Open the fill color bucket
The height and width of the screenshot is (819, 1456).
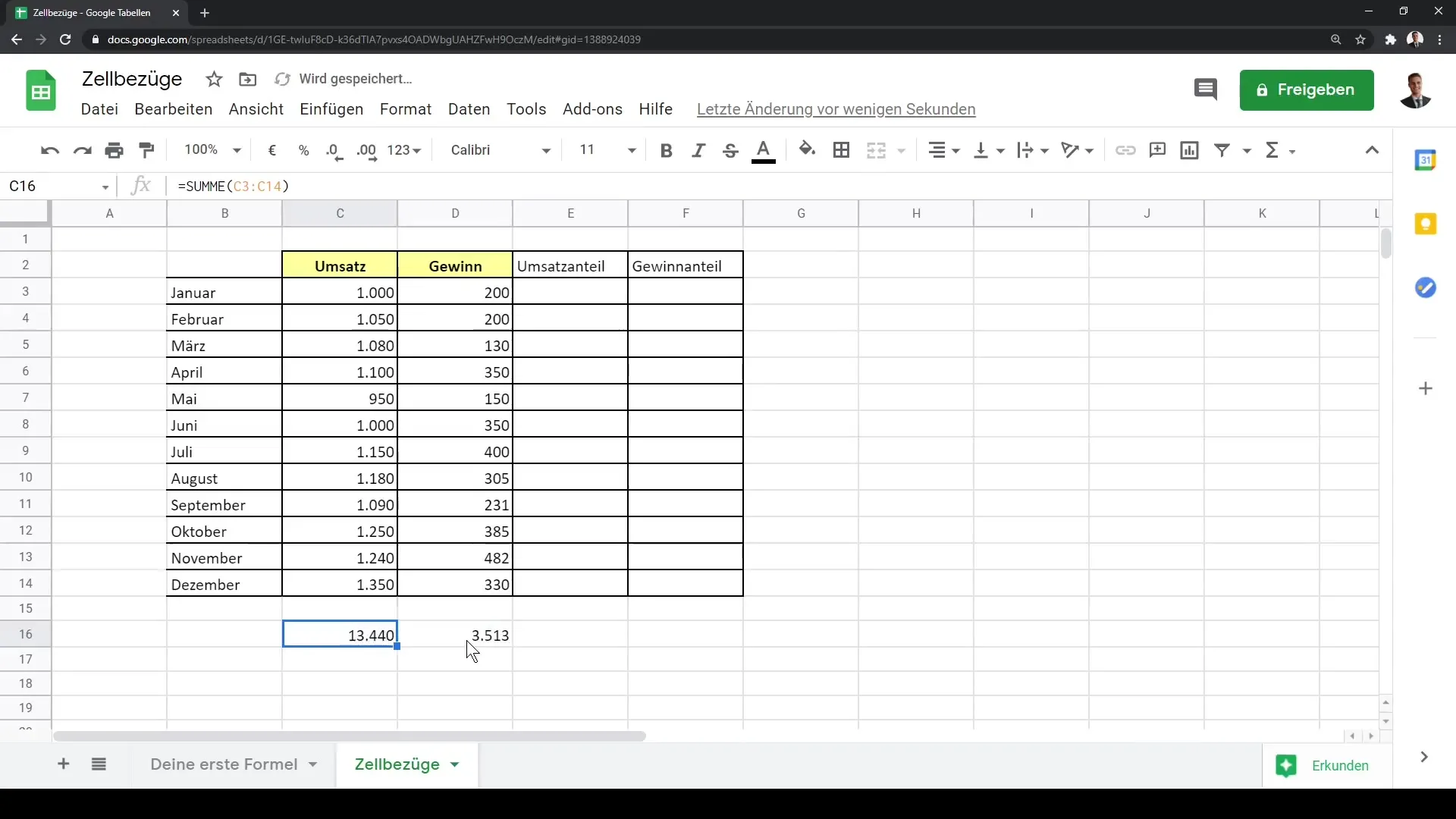[x=808, y=150]
